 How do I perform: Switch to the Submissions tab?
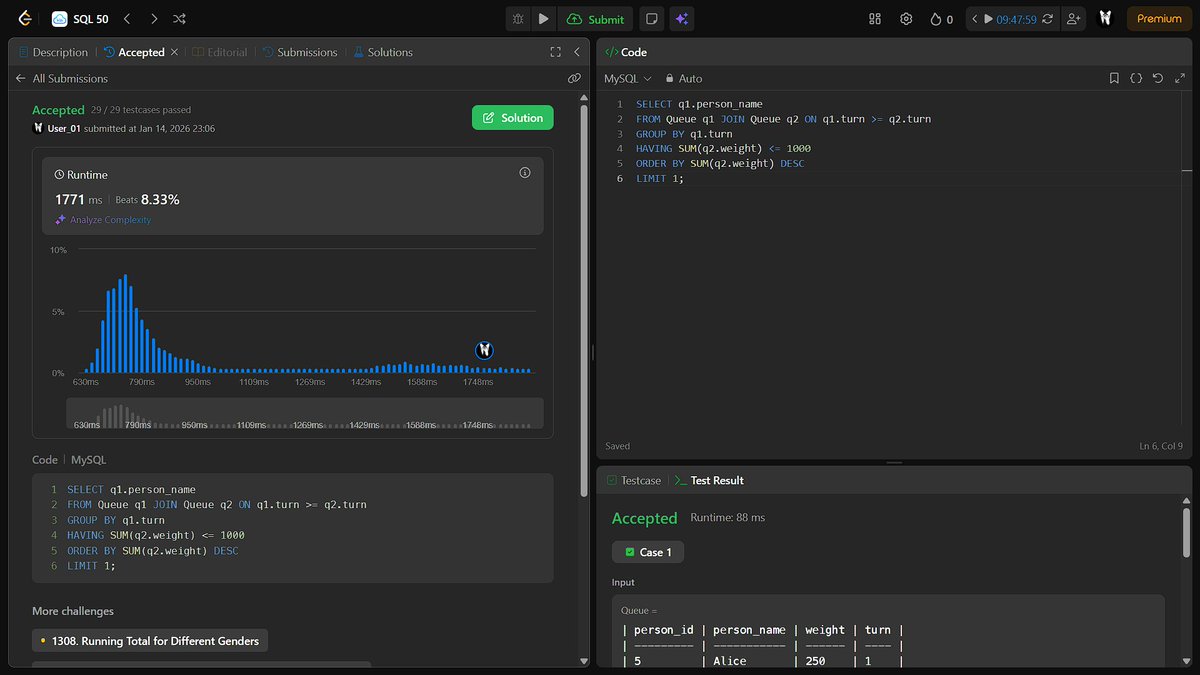[x=300, y=52]
